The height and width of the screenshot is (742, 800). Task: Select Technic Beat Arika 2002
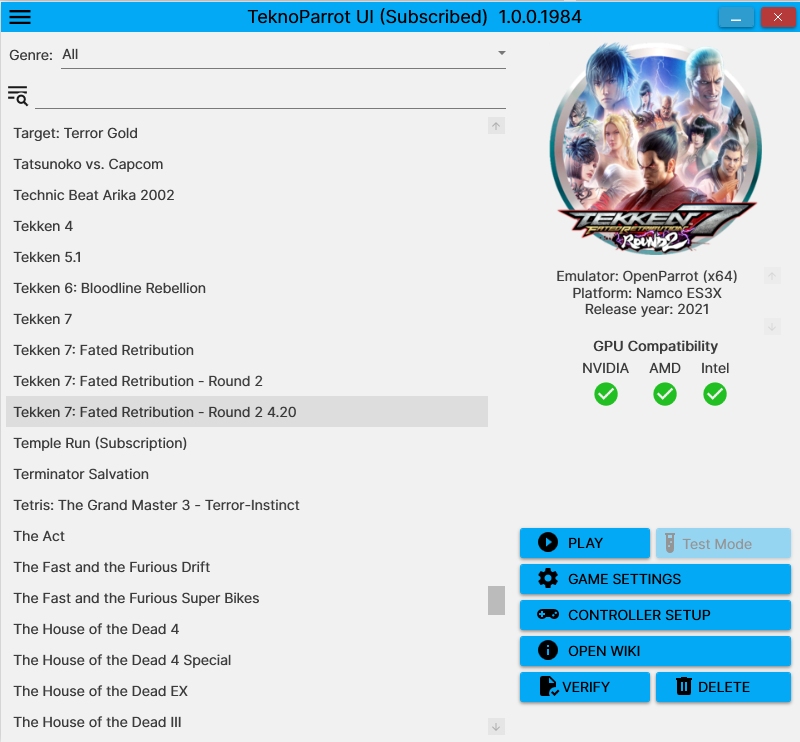pos(247,195)
